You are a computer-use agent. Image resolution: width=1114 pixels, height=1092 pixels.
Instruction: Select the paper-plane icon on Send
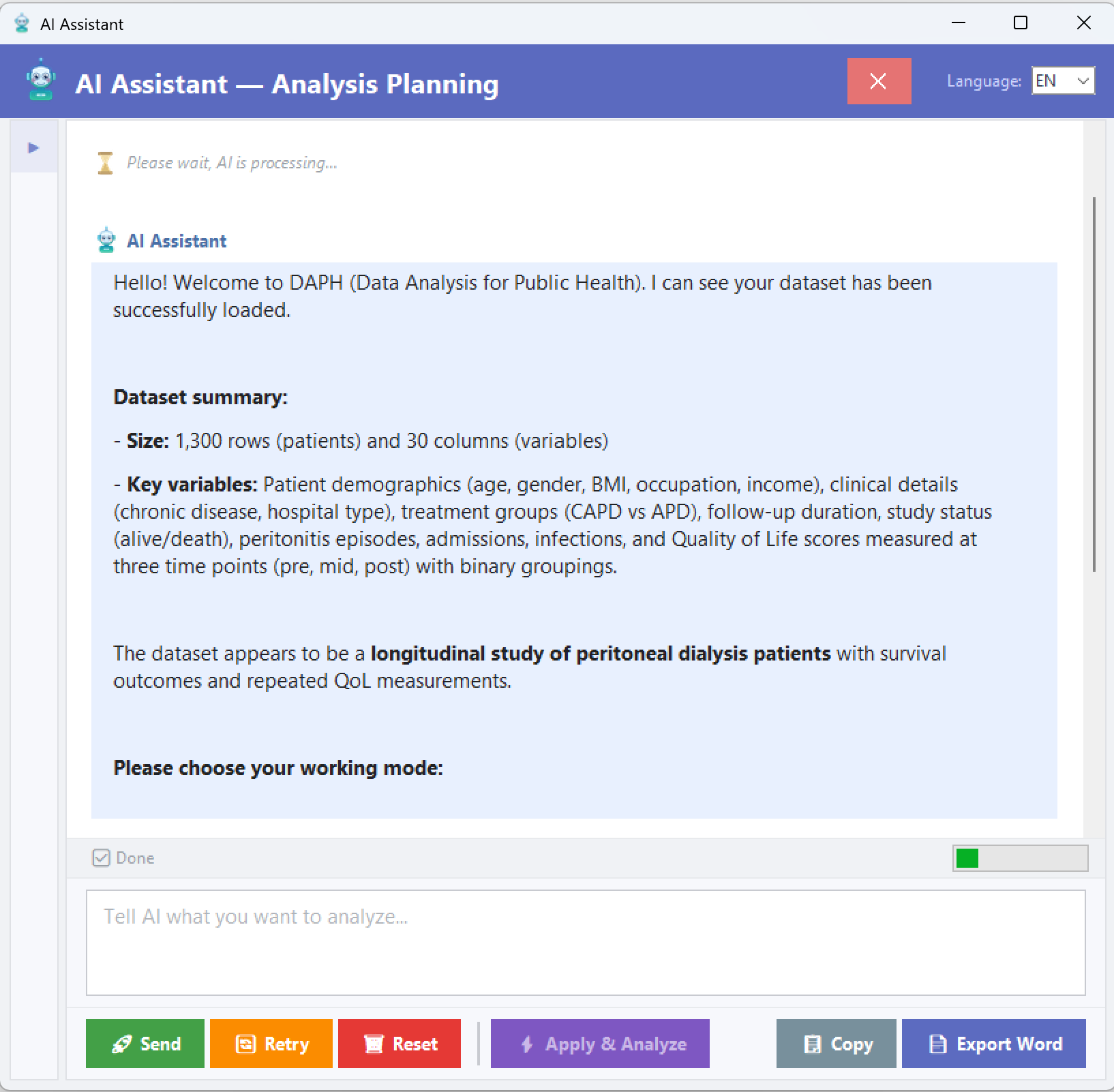pyautogui.click(x=121, y=1044)
